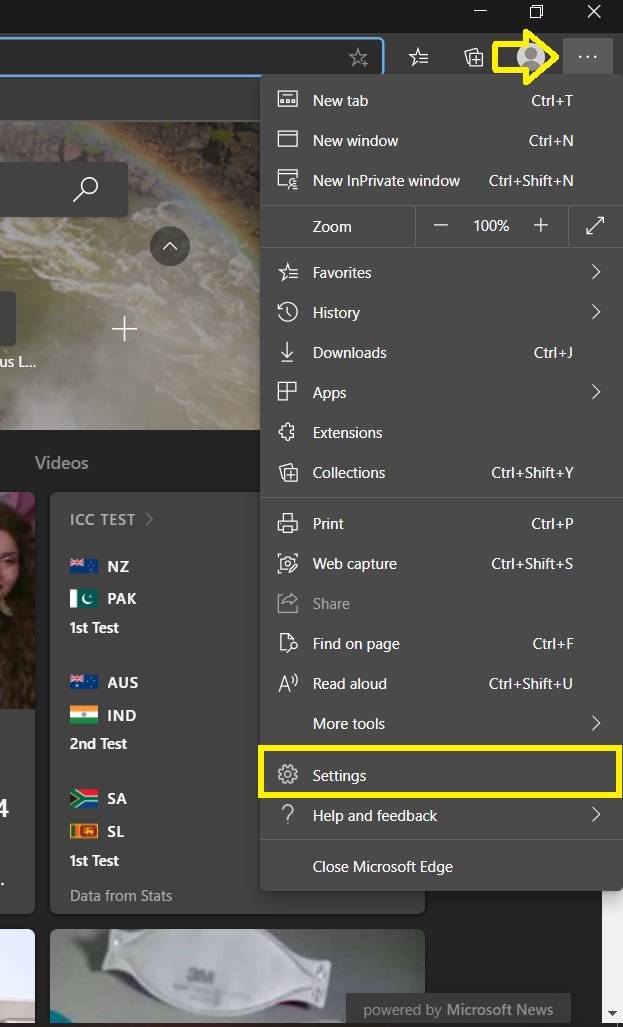Open the ICC TEST scores link
This screenshot has width=623, height=1027.
[111, 519]
